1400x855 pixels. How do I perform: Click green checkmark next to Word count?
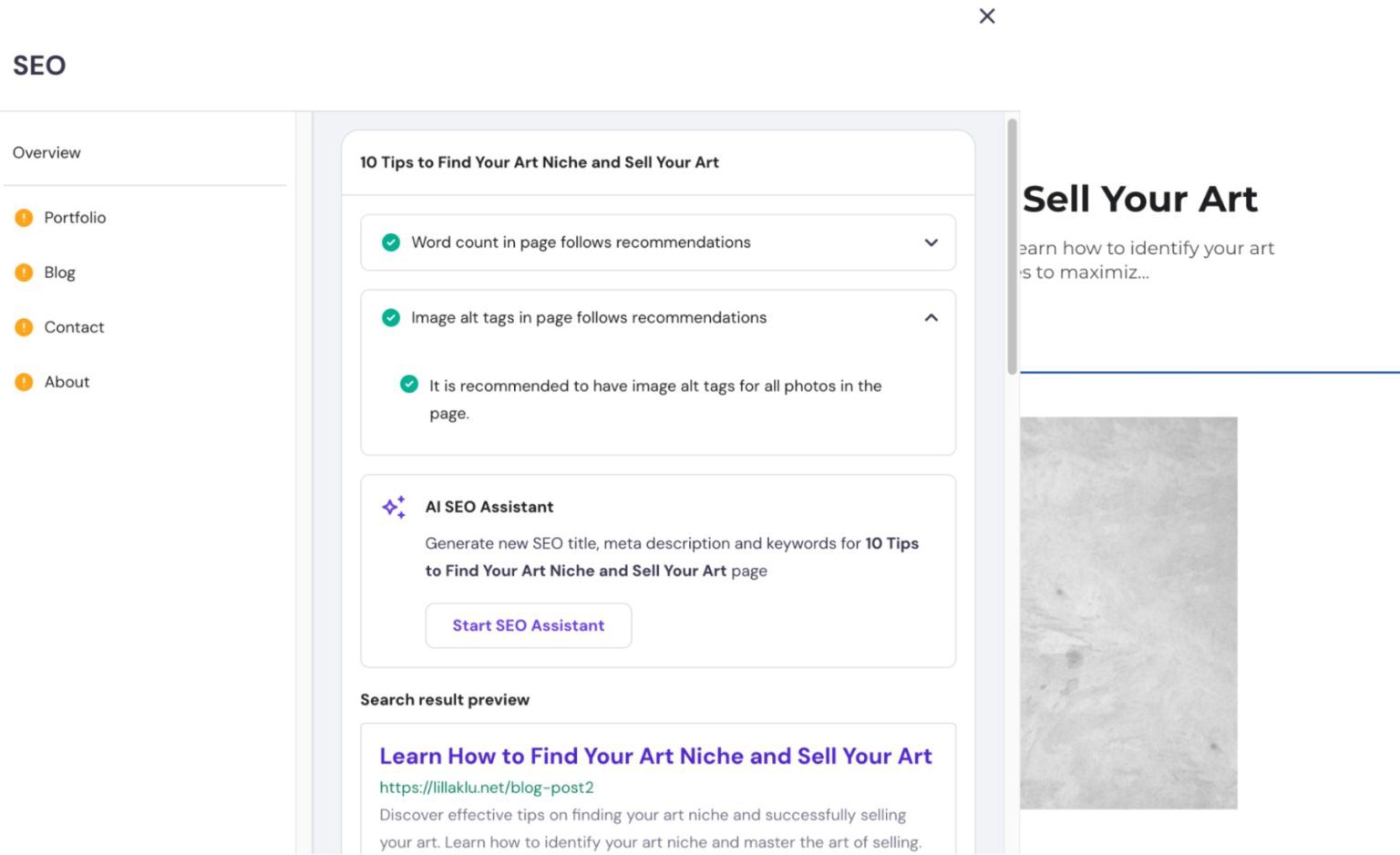click(x=391, y=242)
